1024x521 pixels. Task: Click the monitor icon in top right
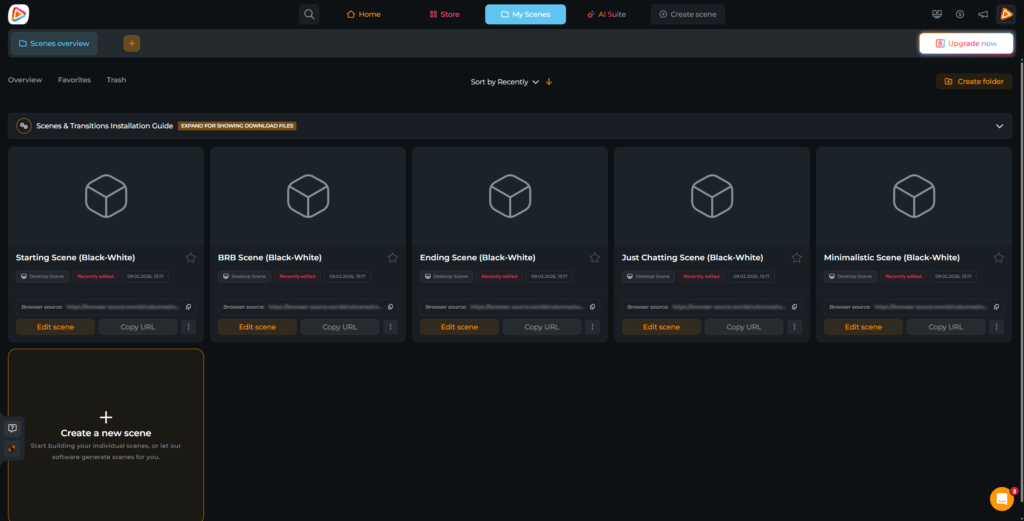[x=936, y=14]
